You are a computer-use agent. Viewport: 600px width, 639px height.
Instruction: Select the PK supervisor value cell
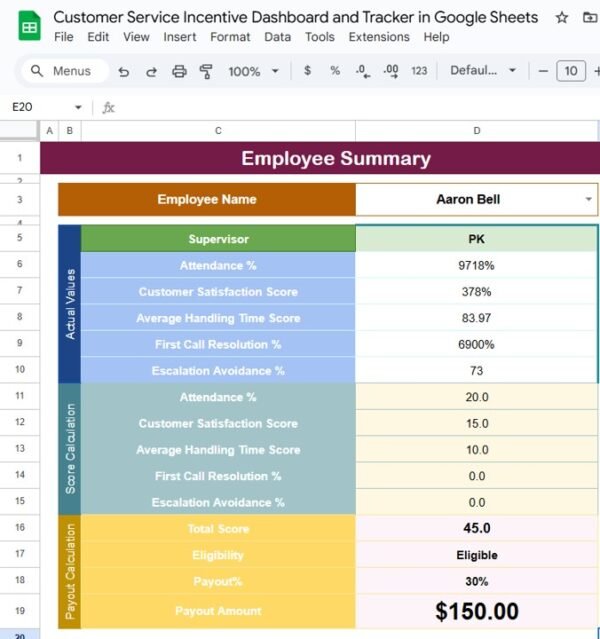point(476,239)
